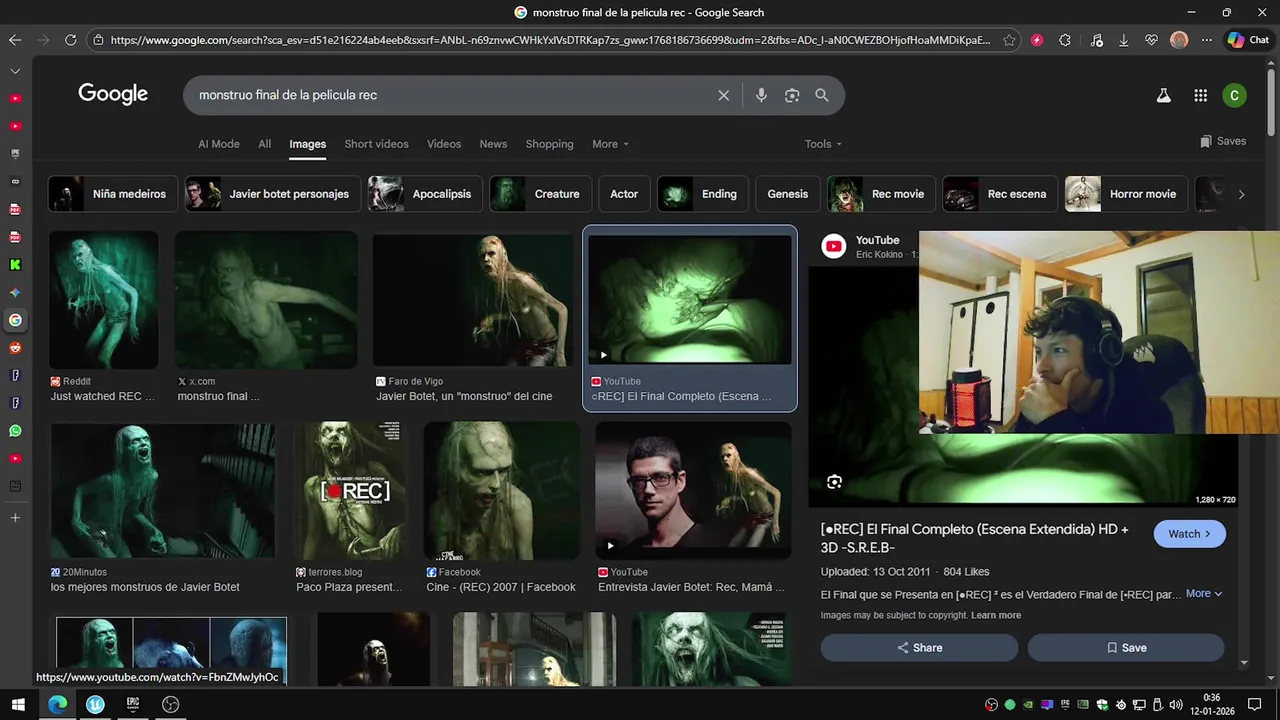
Task: Open Epic Games from the taskbar
Action: tap(133, 704)
